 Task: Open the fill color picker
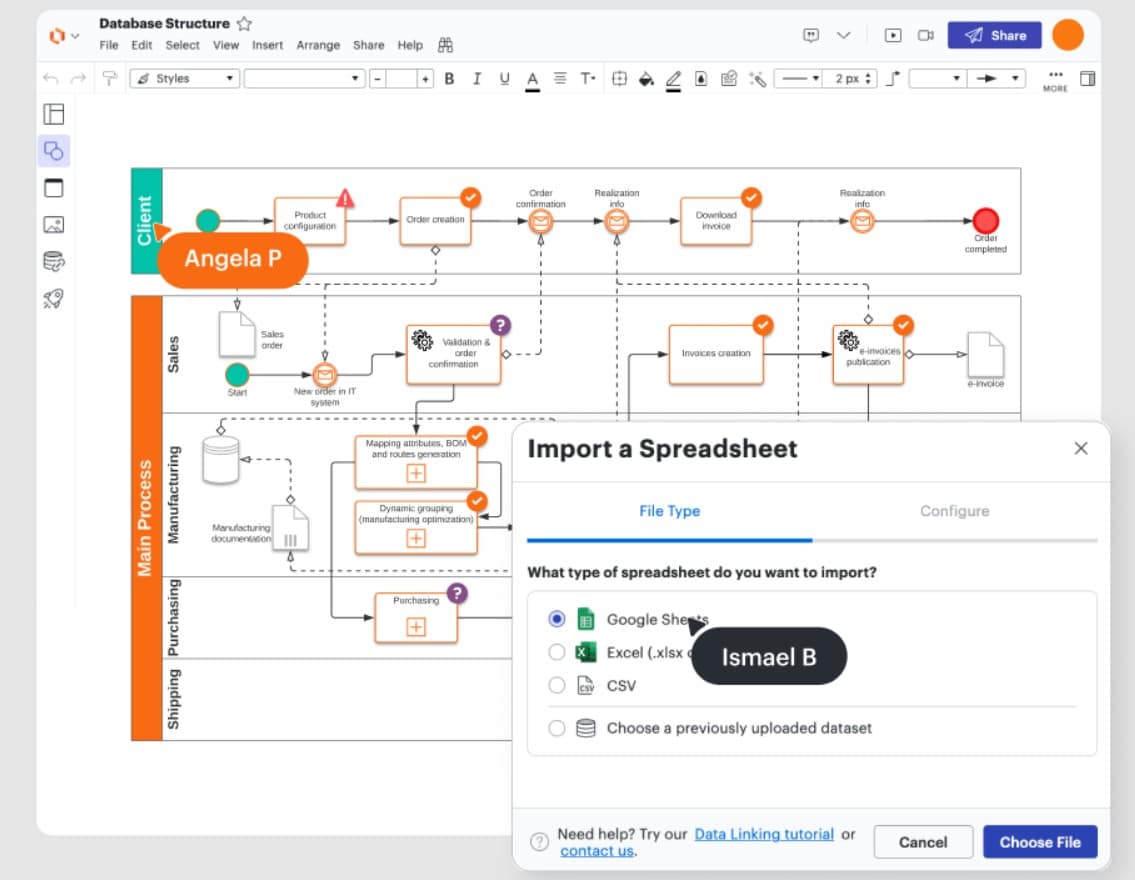click(646, 78)
